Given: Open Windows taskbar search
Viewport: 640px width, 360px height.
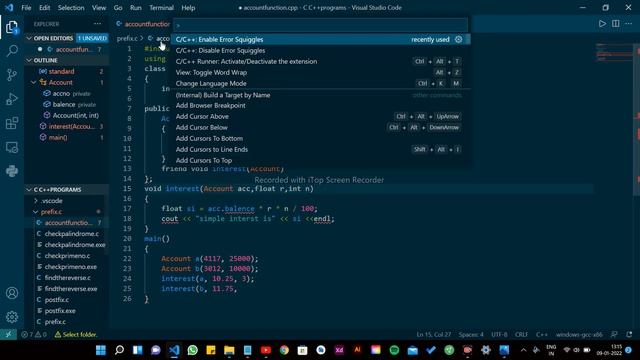Looking at the screenshot, I should coord(119,350).
